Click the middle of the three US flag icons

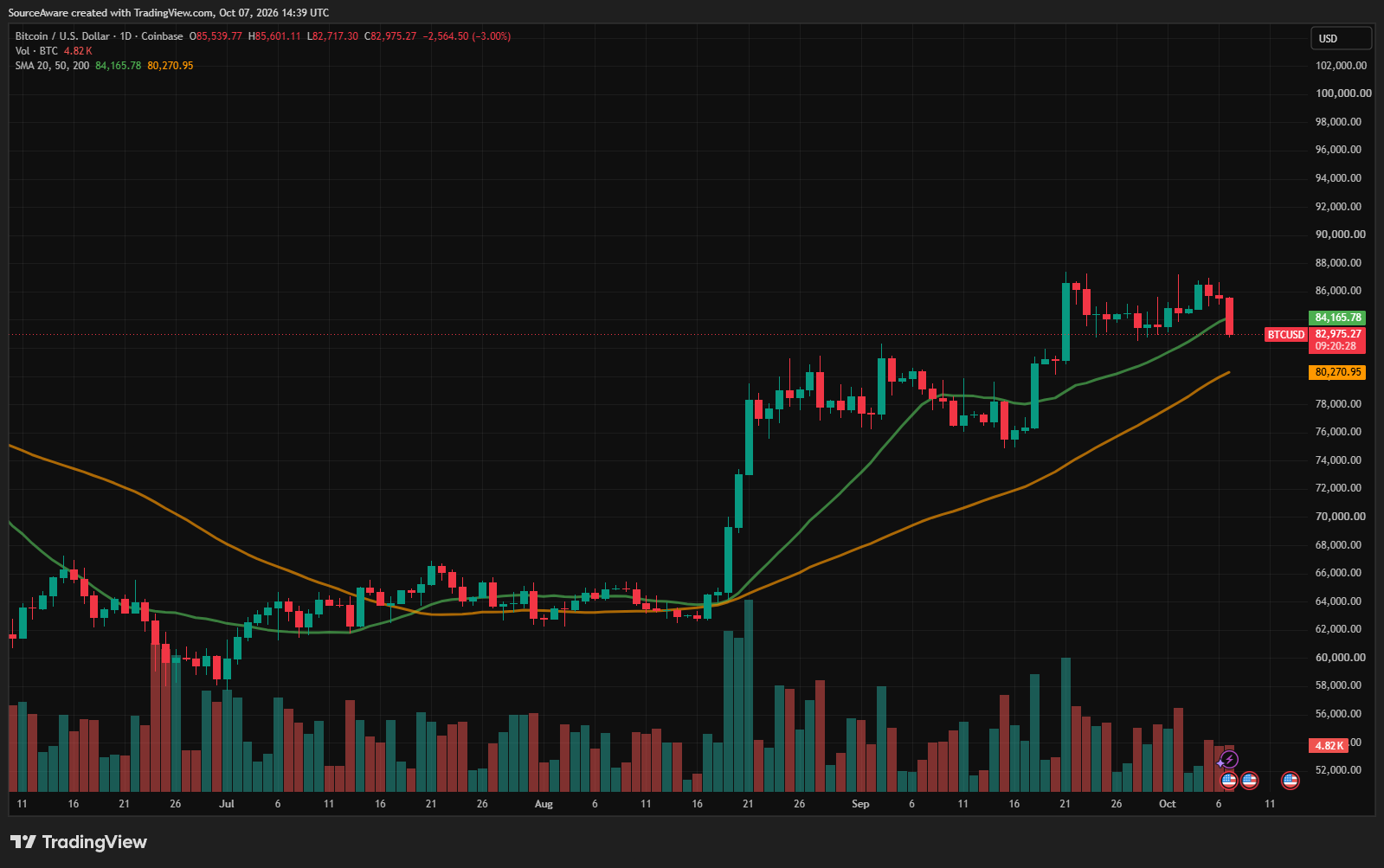point(1249,781)
